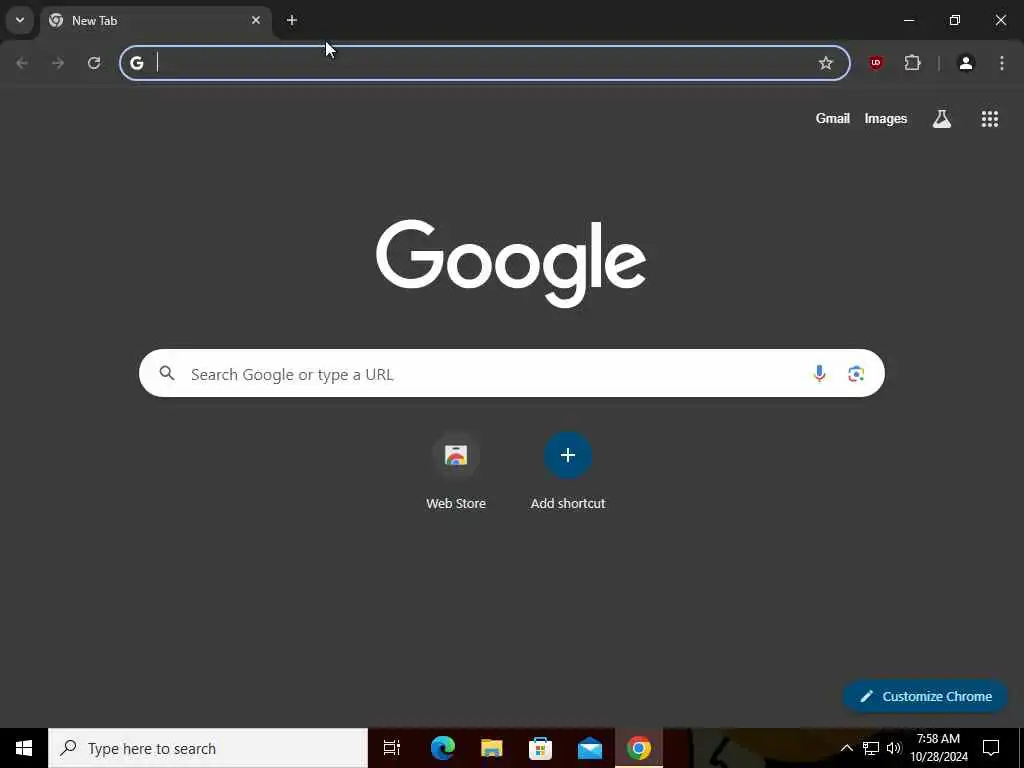The height and width of the screenshot is (768, 1024).
Task: Open Microsoft Store from the taskbar
Action: point(541,748)
